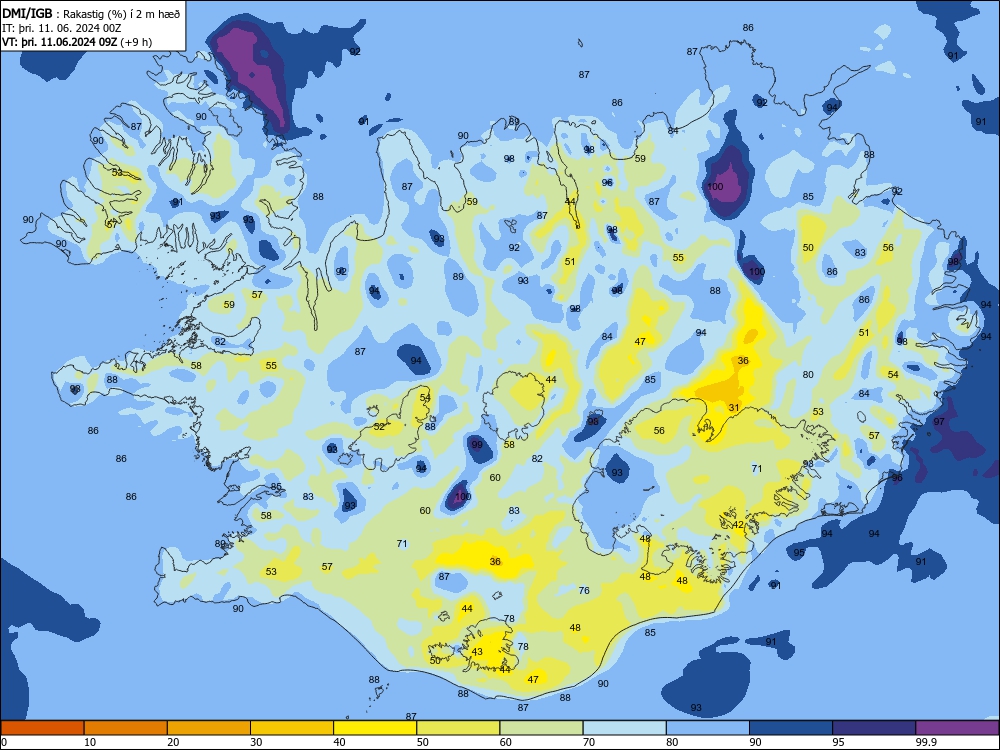Image resolution: width=1000 pixels, height=750 pixels.
Task: Click the 0–10 dark orange legend swatch
Action: click(x=42, y=728)
